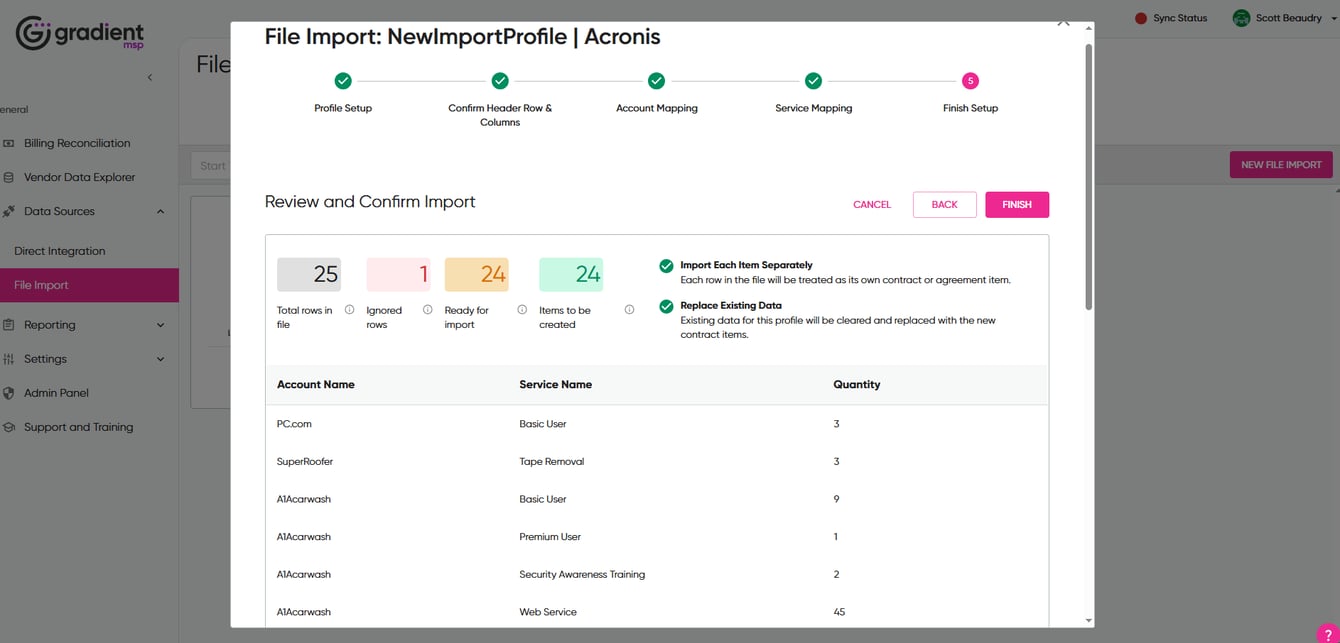Click the red Sync Status indicator dot
This screenshot has width=1340, height=643.
1141,18
